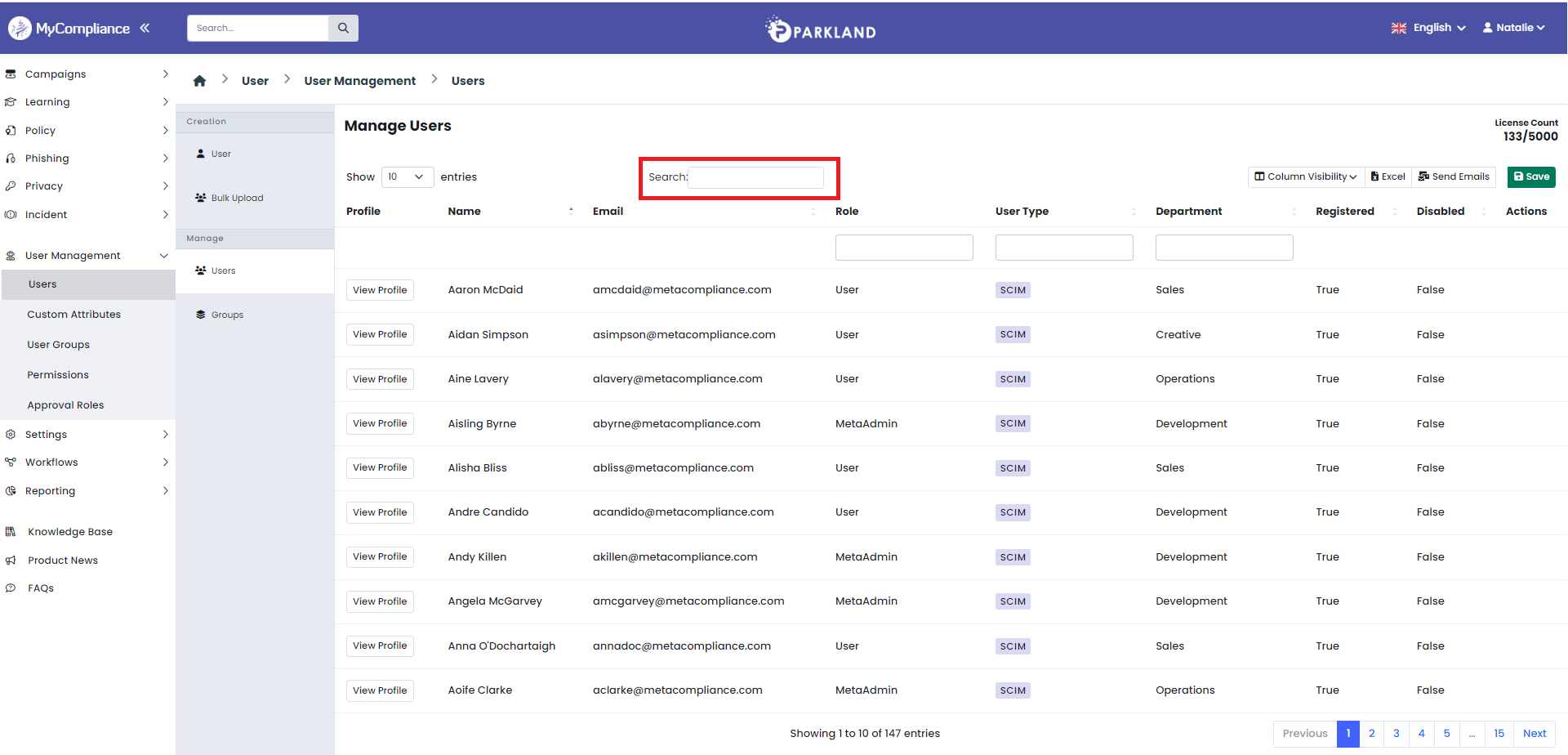Click the Creation User person icon
Screen dimensions: 1568x755
201,154
